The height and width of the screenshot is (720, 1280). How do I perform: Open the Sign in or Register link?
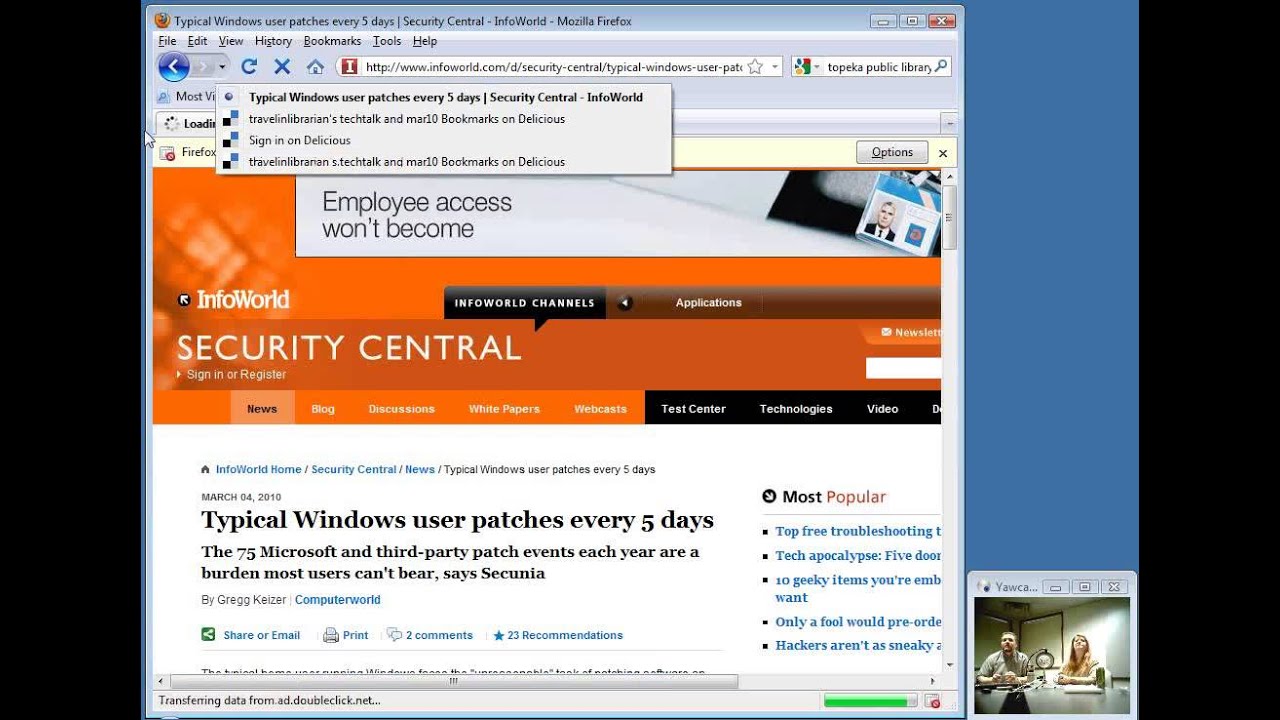[x=236, y=375]
